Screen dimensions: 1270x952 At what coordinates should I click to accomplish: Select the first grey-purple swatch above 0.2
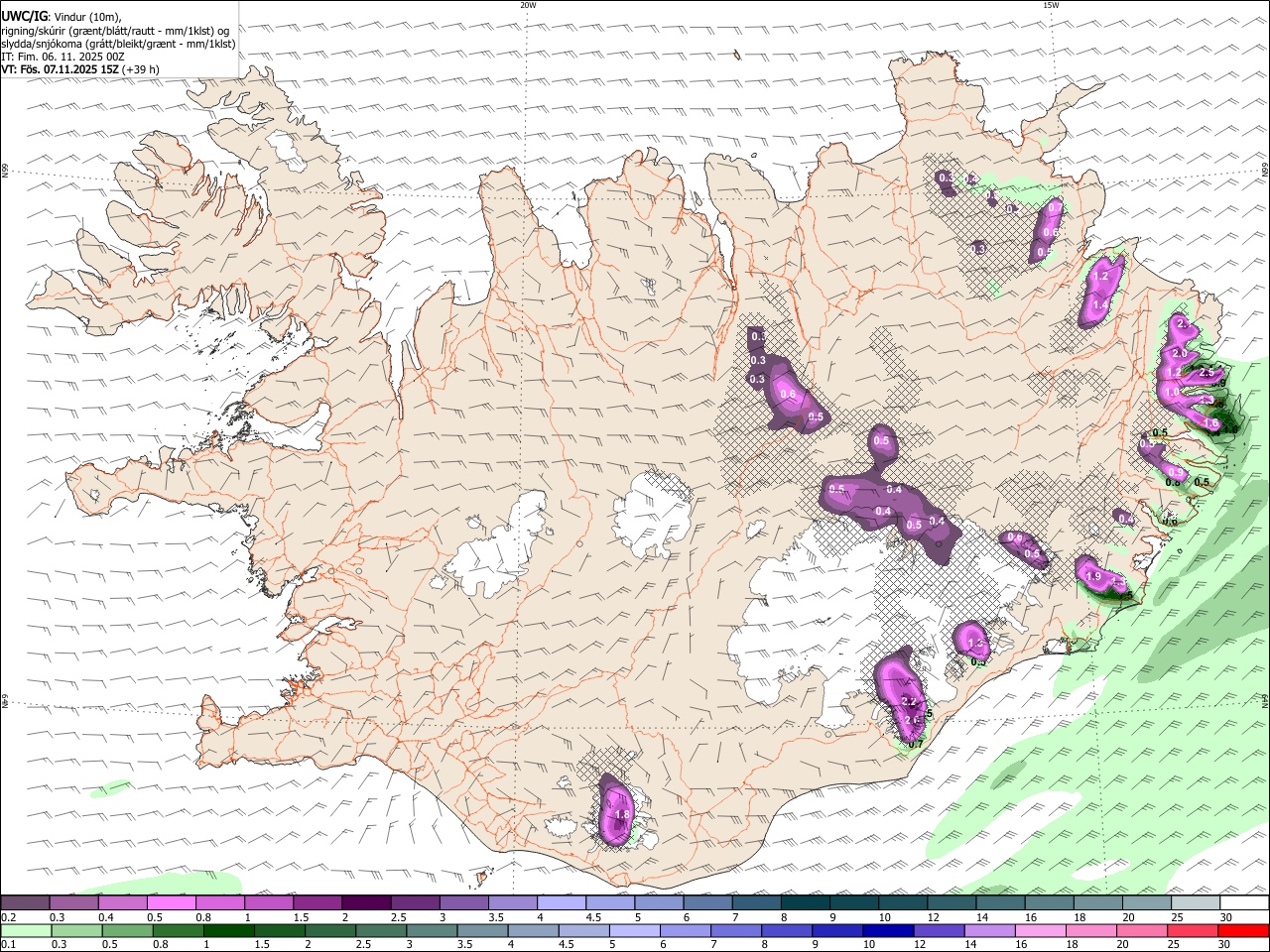point(25,903)
